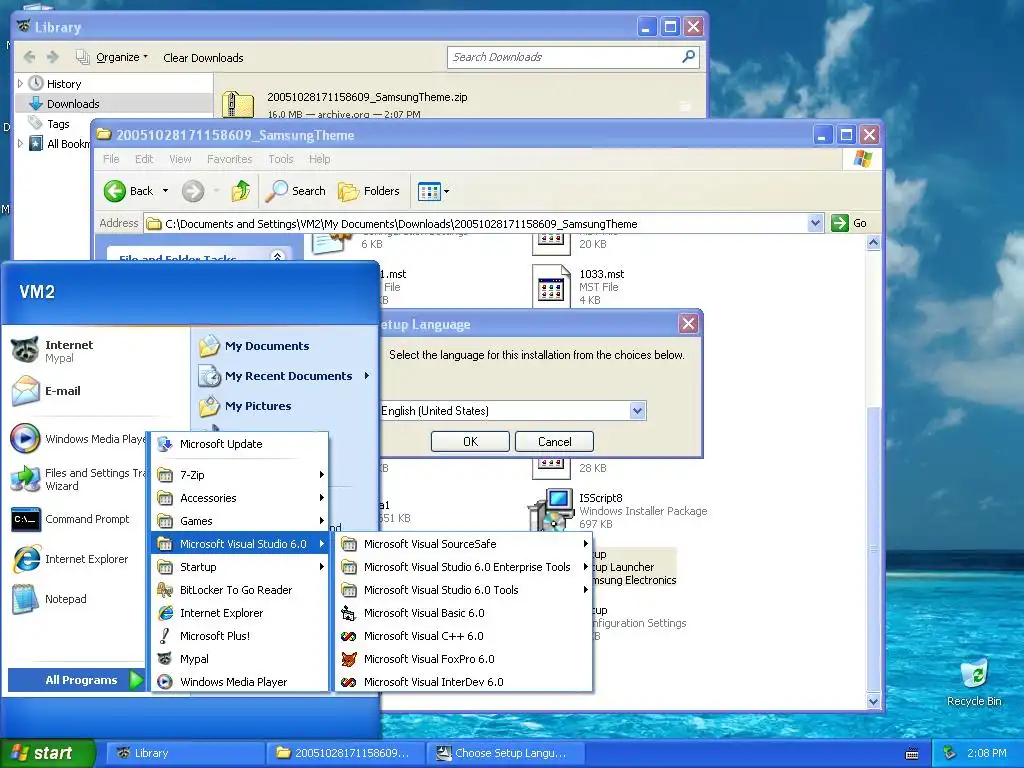Click Cancel in Setup Language dialog

[x=554, y=441]
